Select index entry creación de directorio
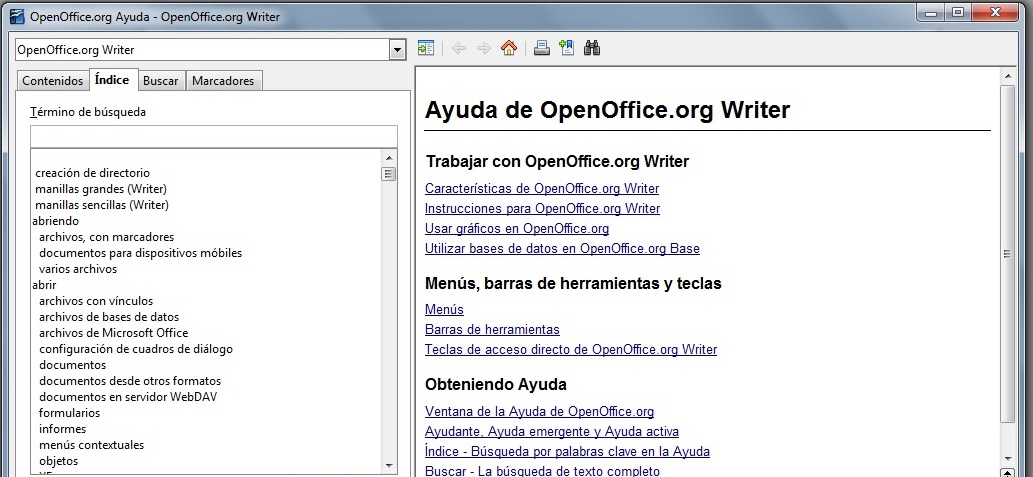1033x477 pixels. (92, 173)
